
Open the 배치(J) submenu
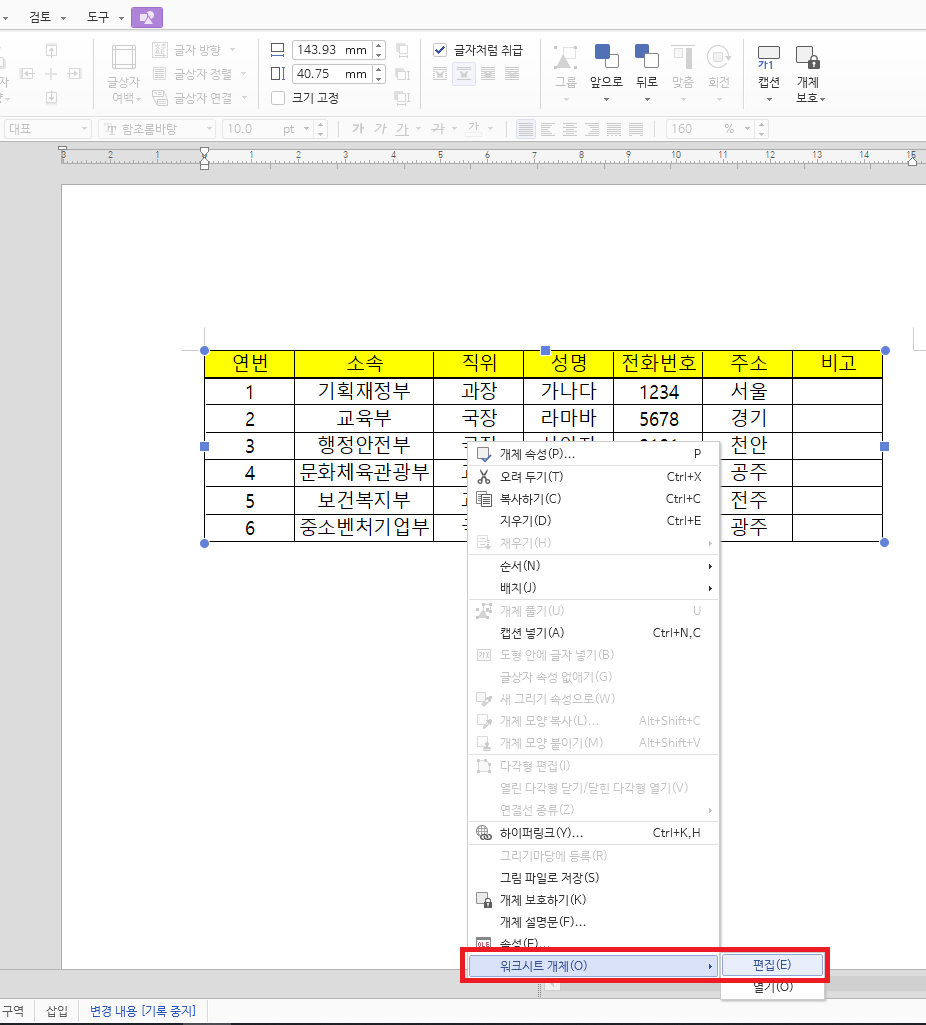pyautogui.click(x=593, y=588)
